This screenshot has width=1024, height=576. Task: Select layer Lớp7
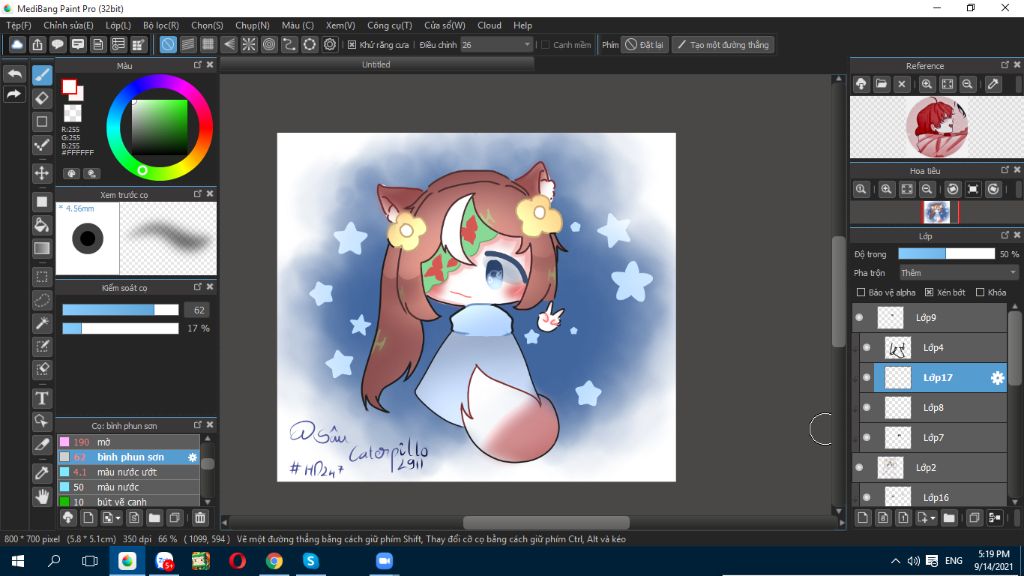pyautogui.click(x=933, y=438)
